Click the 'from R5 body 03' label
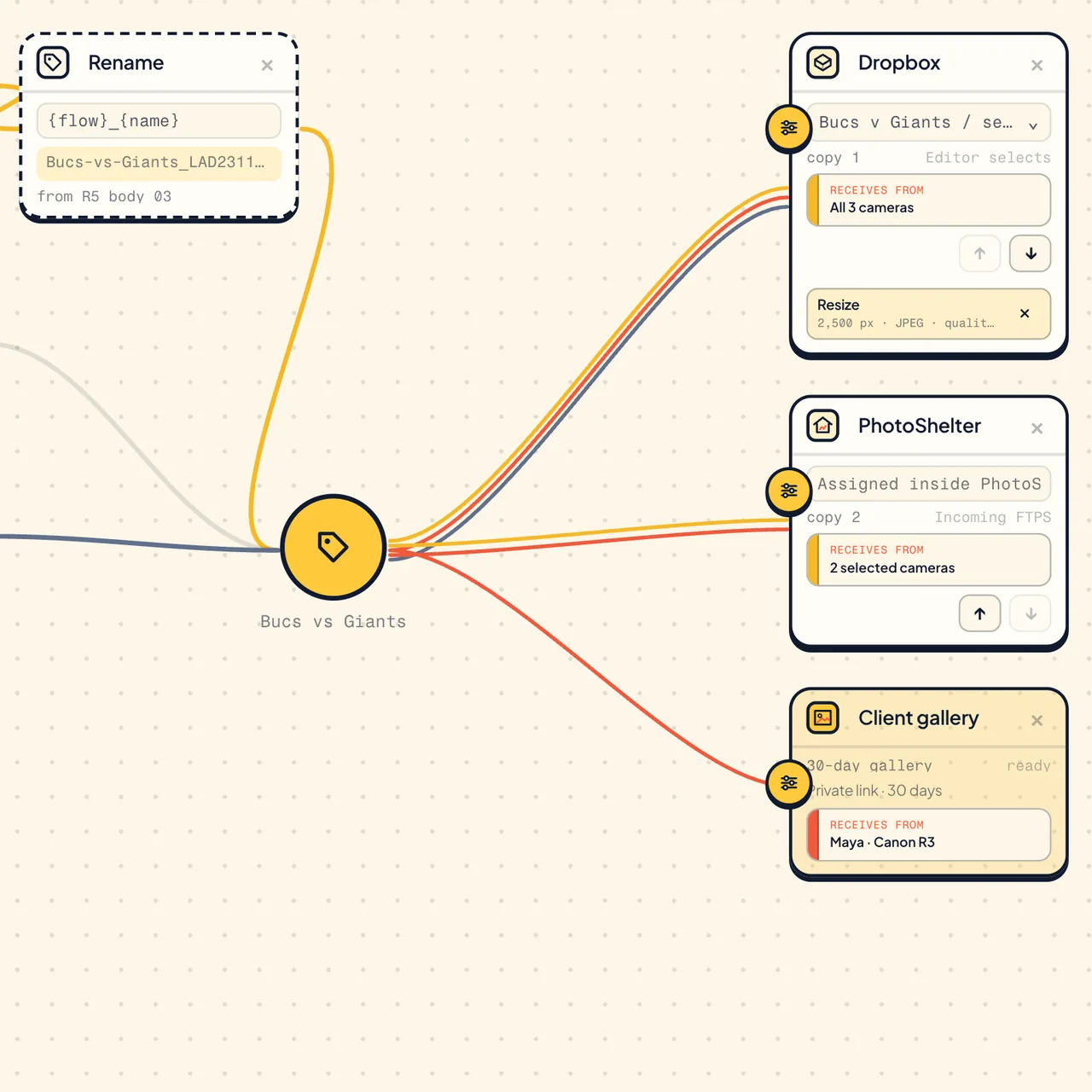 (x=104, y=196)
